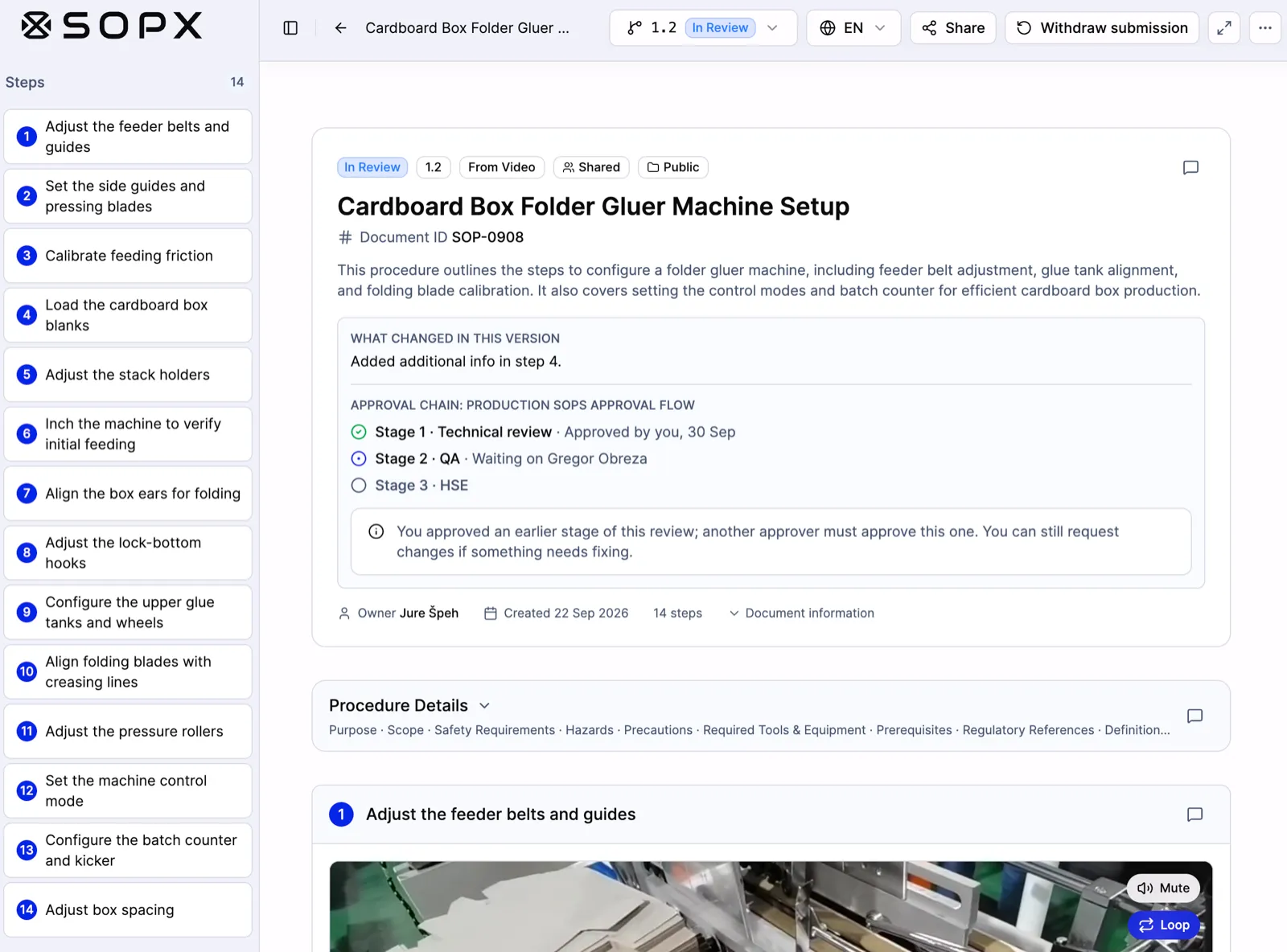Click the SOPX logo
This screenshot has height=952, width=1287.
[111, 26]
